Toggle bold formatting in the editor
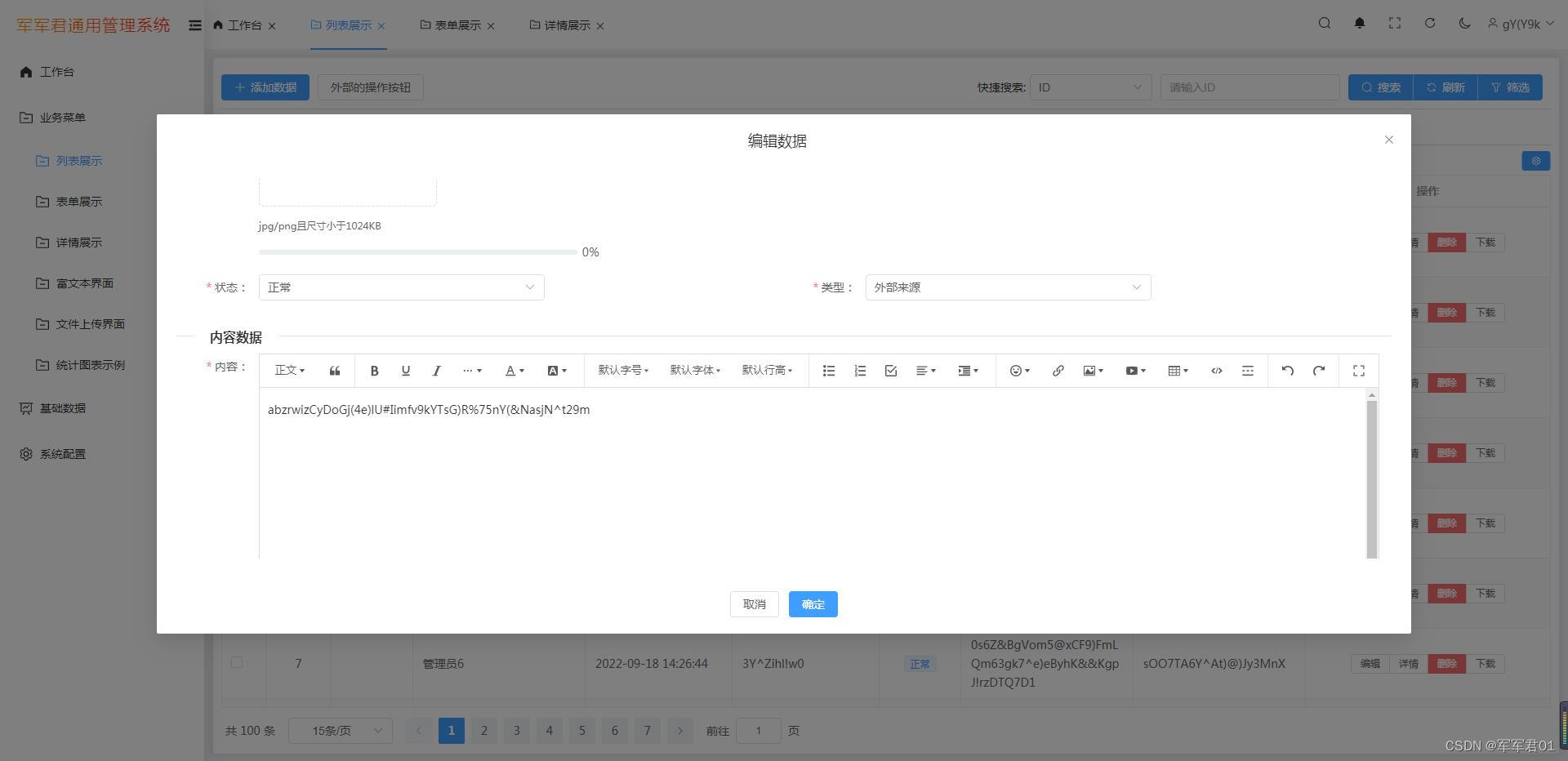Viewport: 1568px width, 761px height. (374, 371)
